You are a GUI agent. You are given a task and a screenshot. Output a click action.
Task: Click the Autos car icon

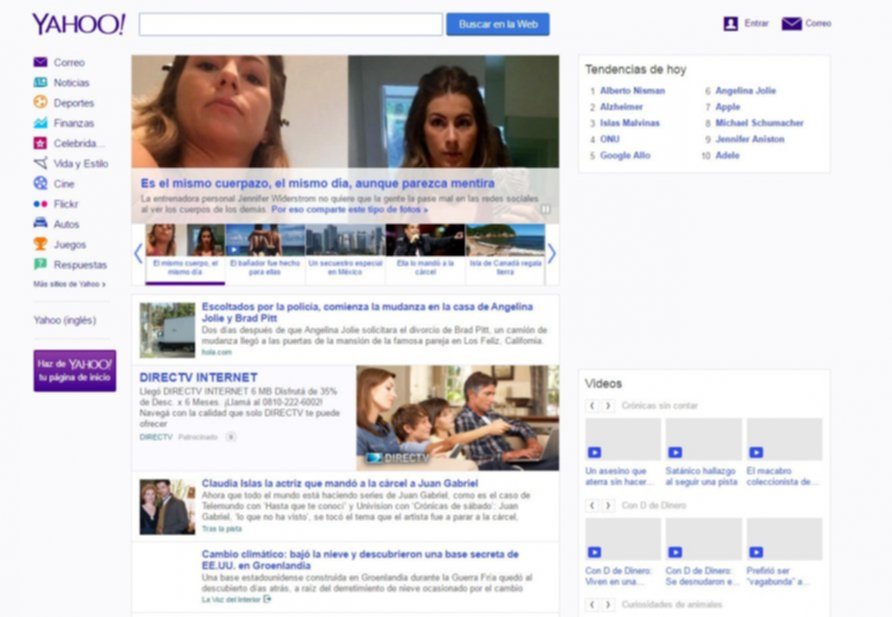pos(40,223)
